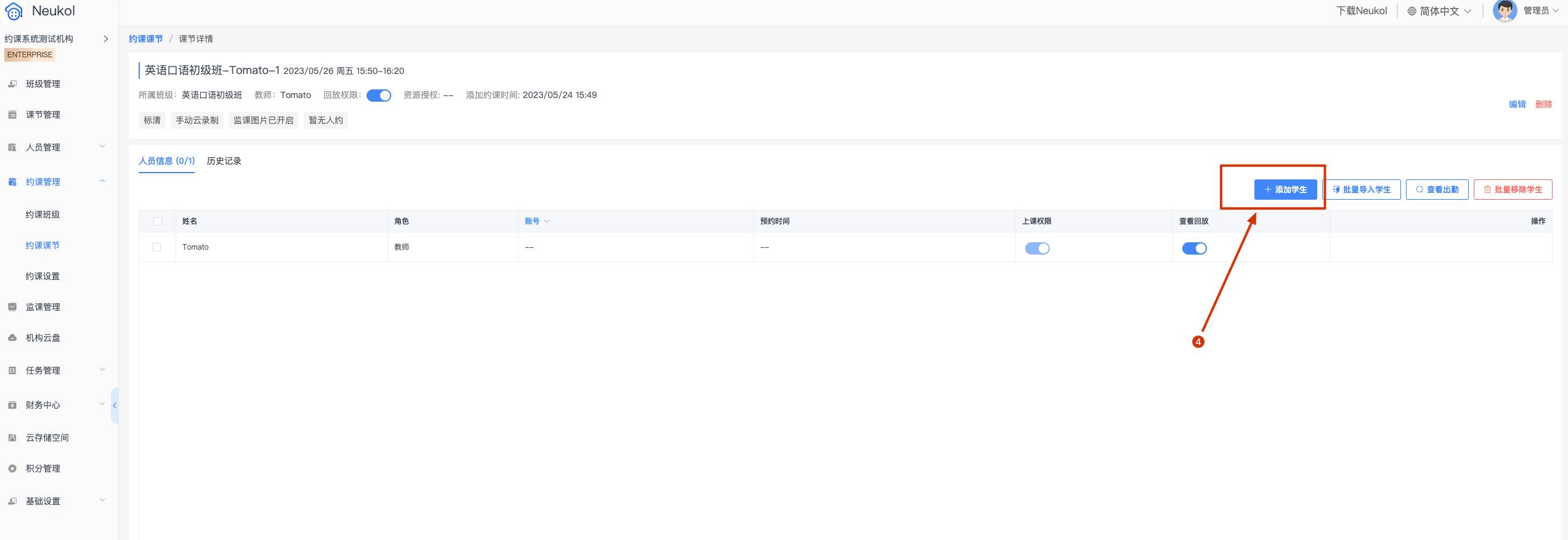The width and height of the screenshot is (1568, 540).
Task: Open 课节管理 sidebar icon
Action: [x=12, y=115]
